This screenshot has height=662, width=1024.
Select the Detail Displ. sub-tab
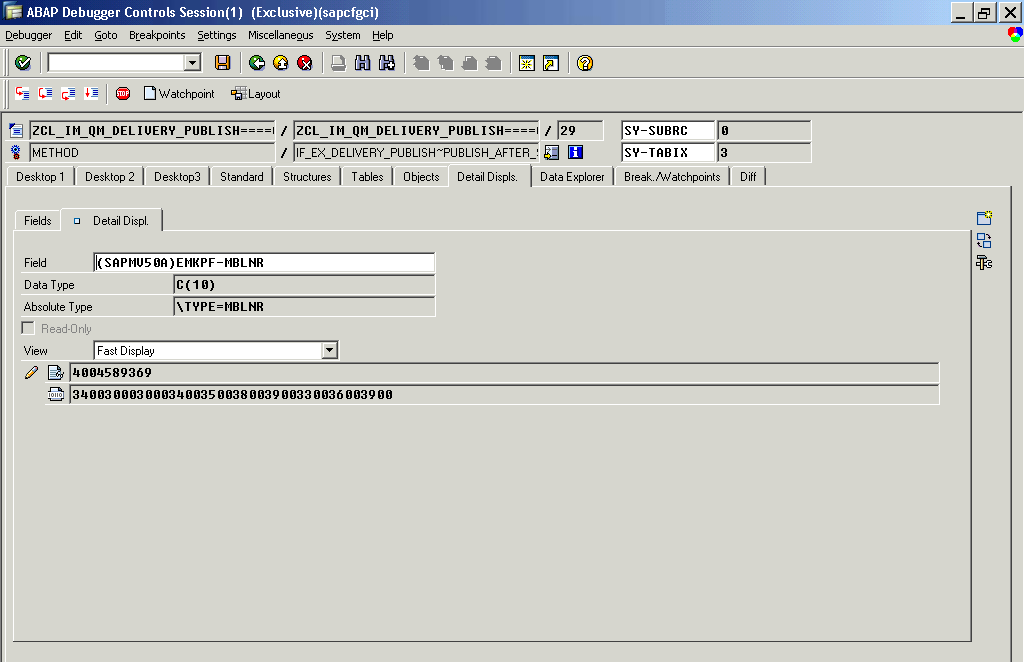(x=112, y=221)
